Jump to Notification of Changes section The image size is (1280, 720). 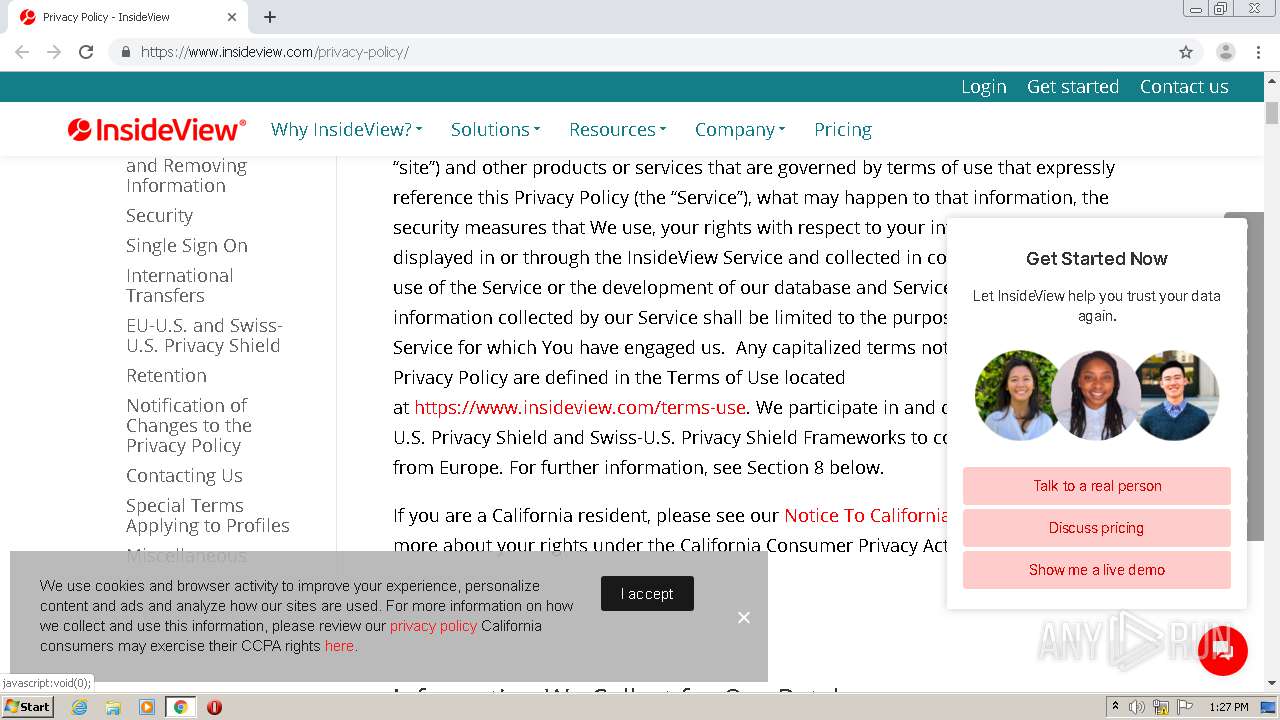pyautogui.click(x=189, y=425)
